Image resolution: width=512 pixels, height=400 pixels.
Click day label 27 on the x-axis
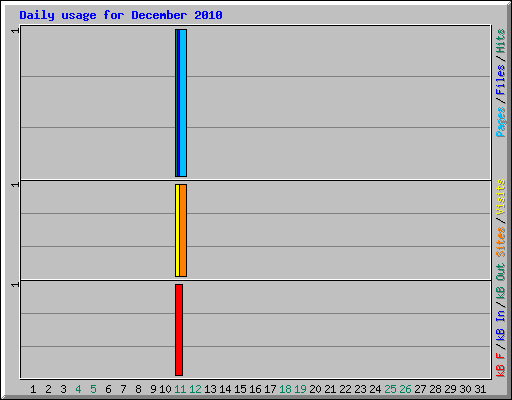coord(420,389)
